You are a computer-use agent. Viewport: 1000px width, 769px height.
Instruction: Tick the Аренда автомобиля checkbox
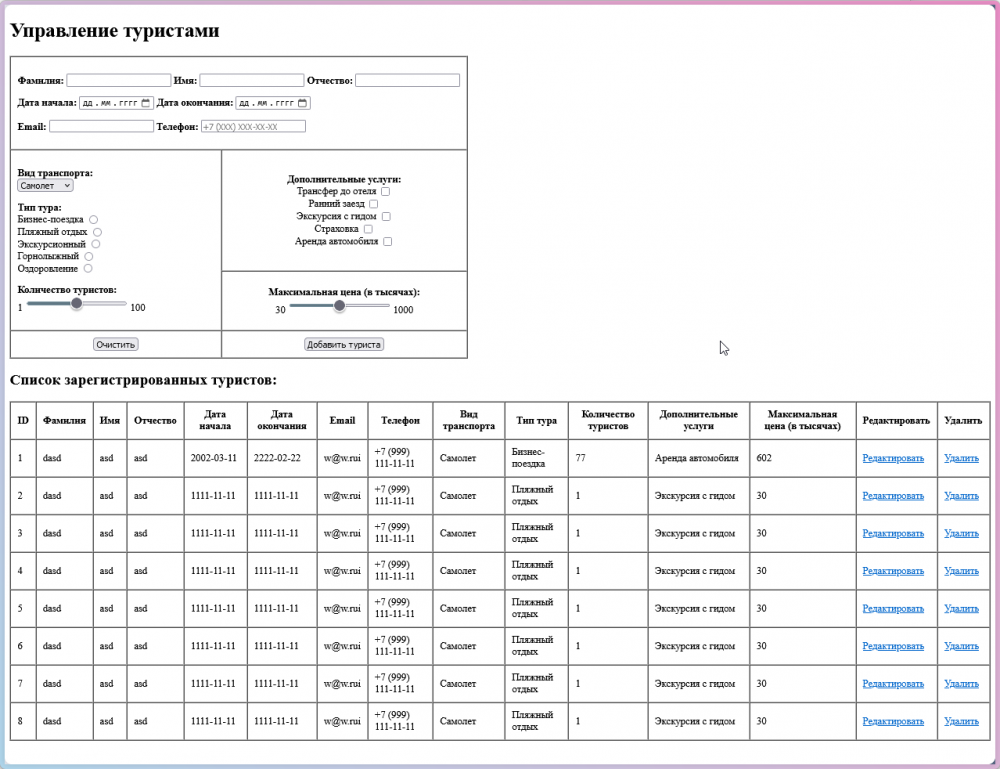(387, 242)
